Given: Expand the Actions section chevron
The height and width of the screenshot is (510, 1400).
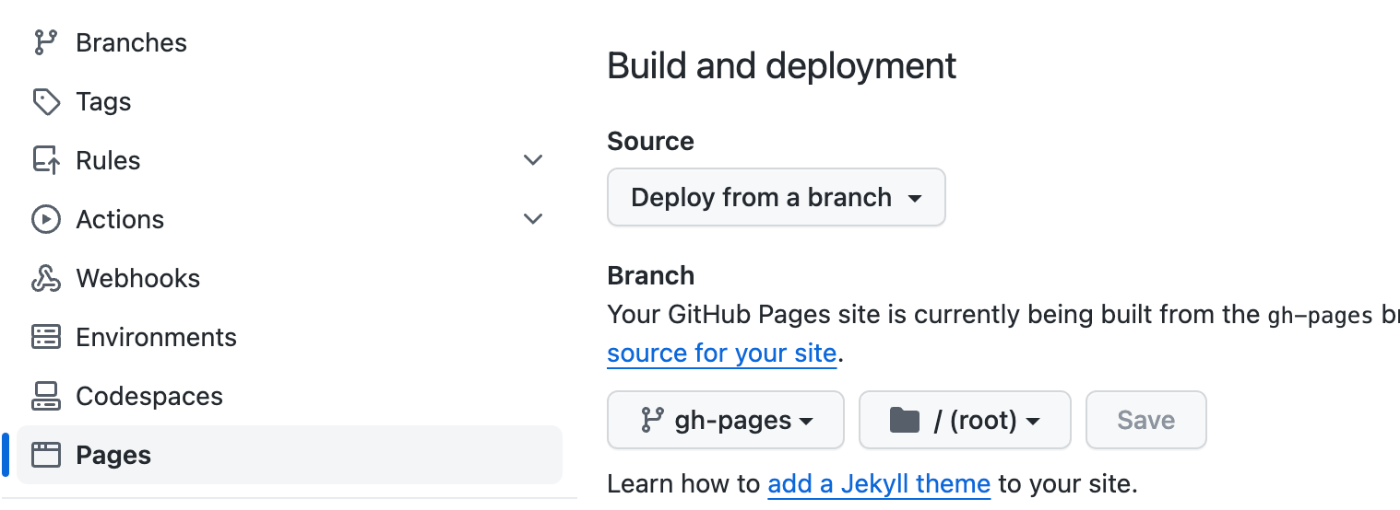Looking at the screenshot, I should pos(534,220).
